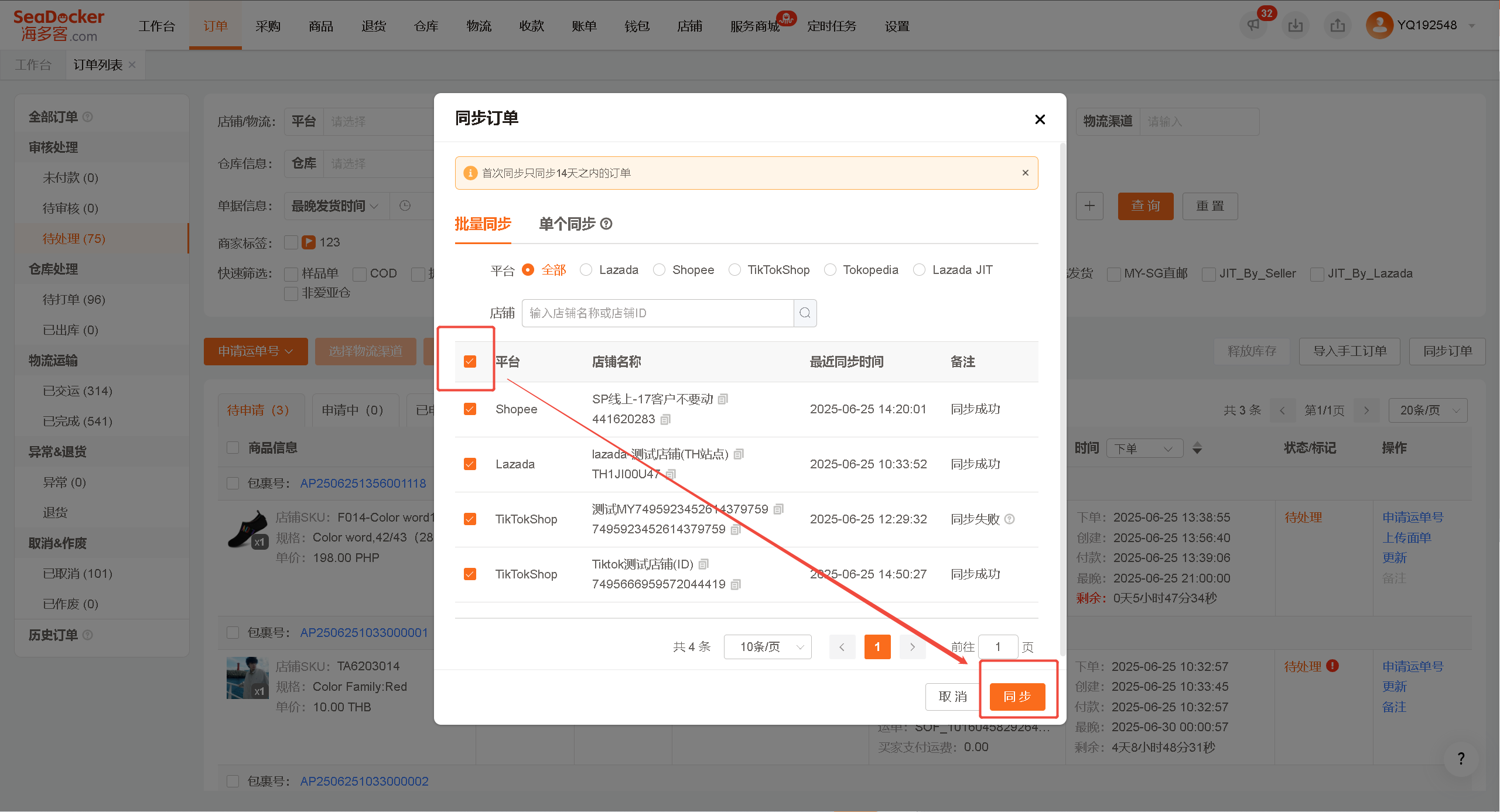Screen dimensions: 1500x812
Task: Click the floating question mark help button
Action: [x=1461, y=759]
